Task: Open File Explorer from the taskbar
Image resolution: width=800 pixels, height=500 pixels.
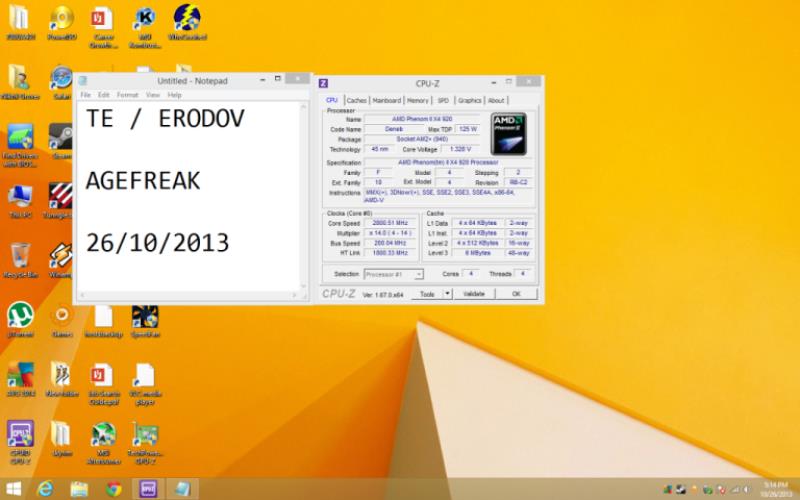Action: [x=79, y=488]
